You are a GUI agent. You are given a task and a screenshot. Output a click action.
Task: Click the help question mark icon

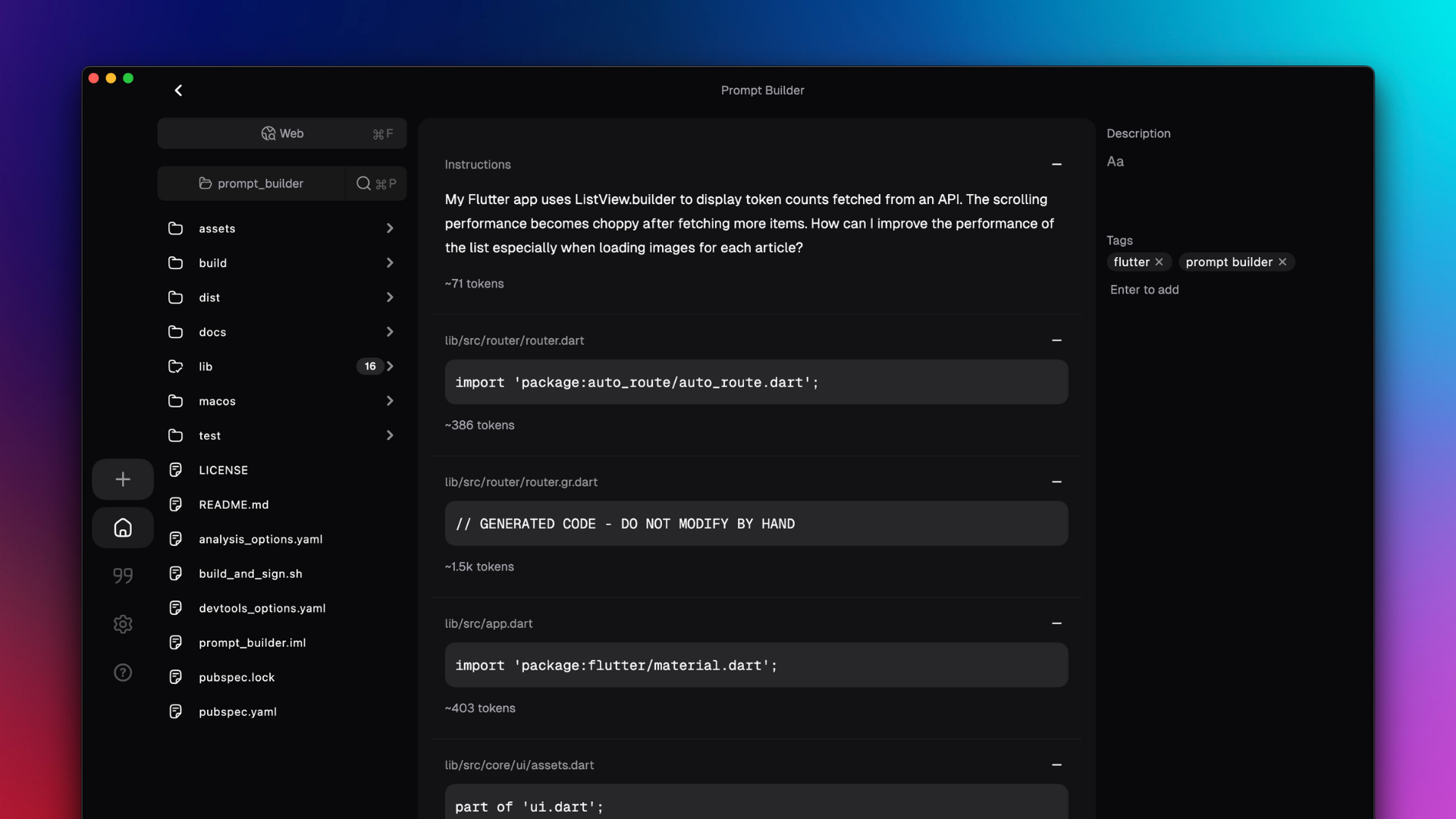[123, 673]
